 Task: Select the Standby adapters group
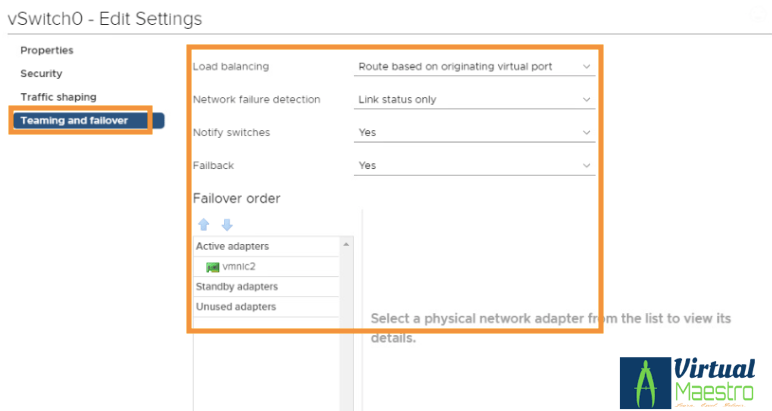(x=236, y=287)
